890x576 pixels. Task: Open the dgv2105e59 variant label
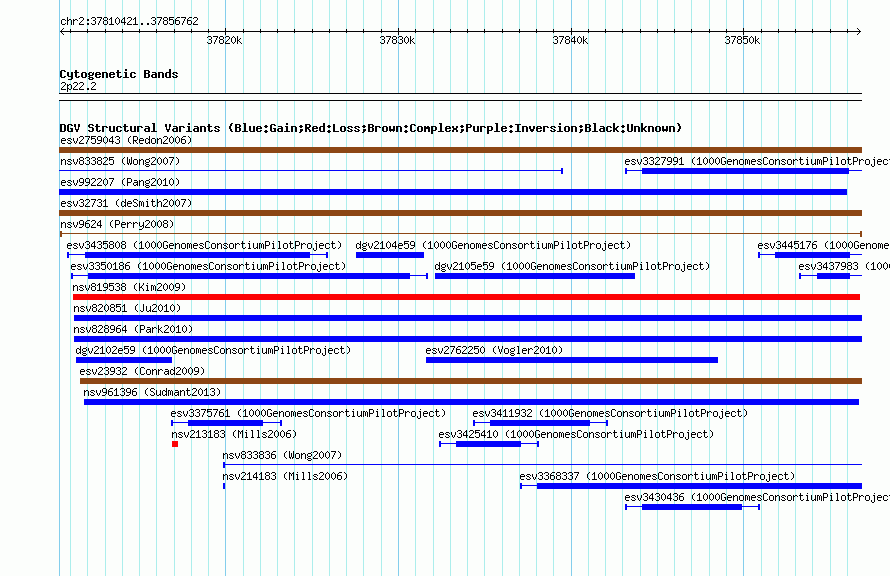(x=572, y=266)
